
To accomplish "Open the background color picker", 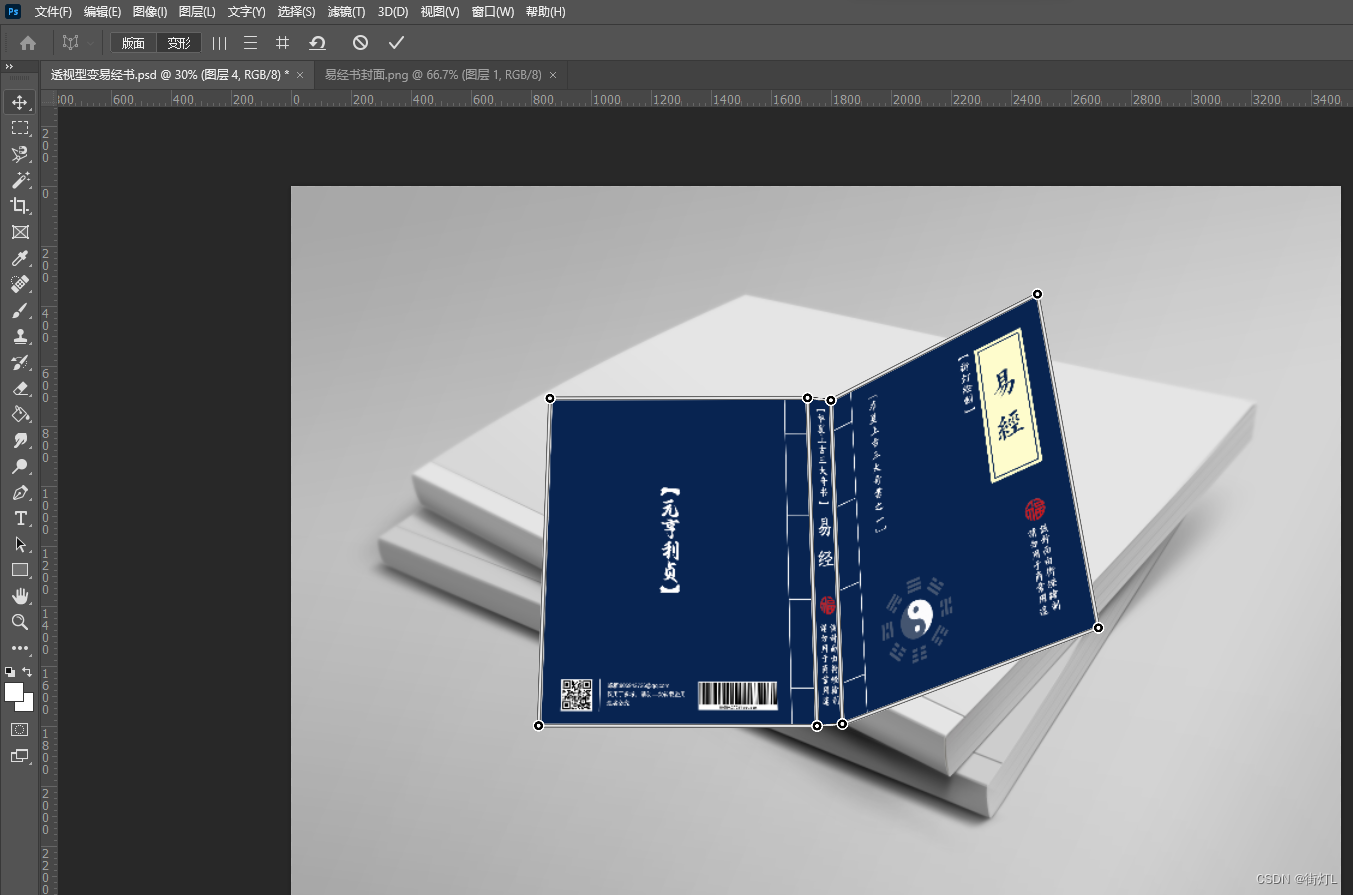I will (x=28, y=706).
